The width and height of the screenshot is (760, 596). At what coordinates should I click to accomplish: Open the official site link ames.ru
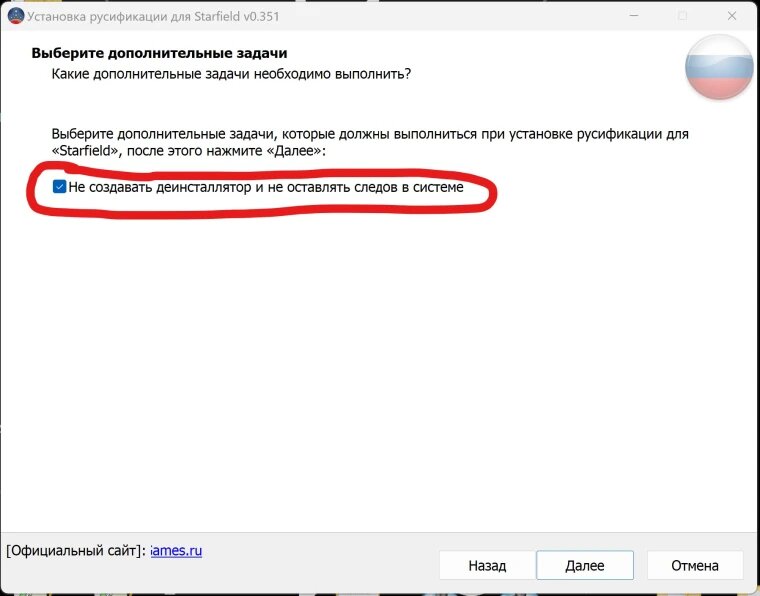[176, 551]
